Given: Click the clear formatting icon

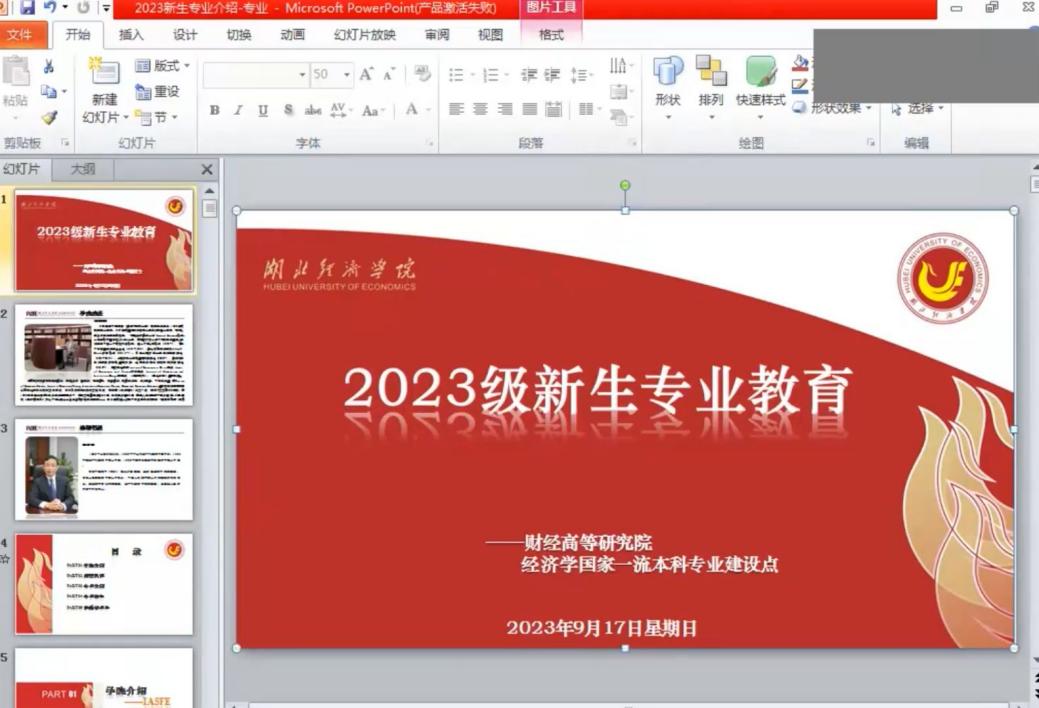Looking at the screenshot, I should (422, 73).
